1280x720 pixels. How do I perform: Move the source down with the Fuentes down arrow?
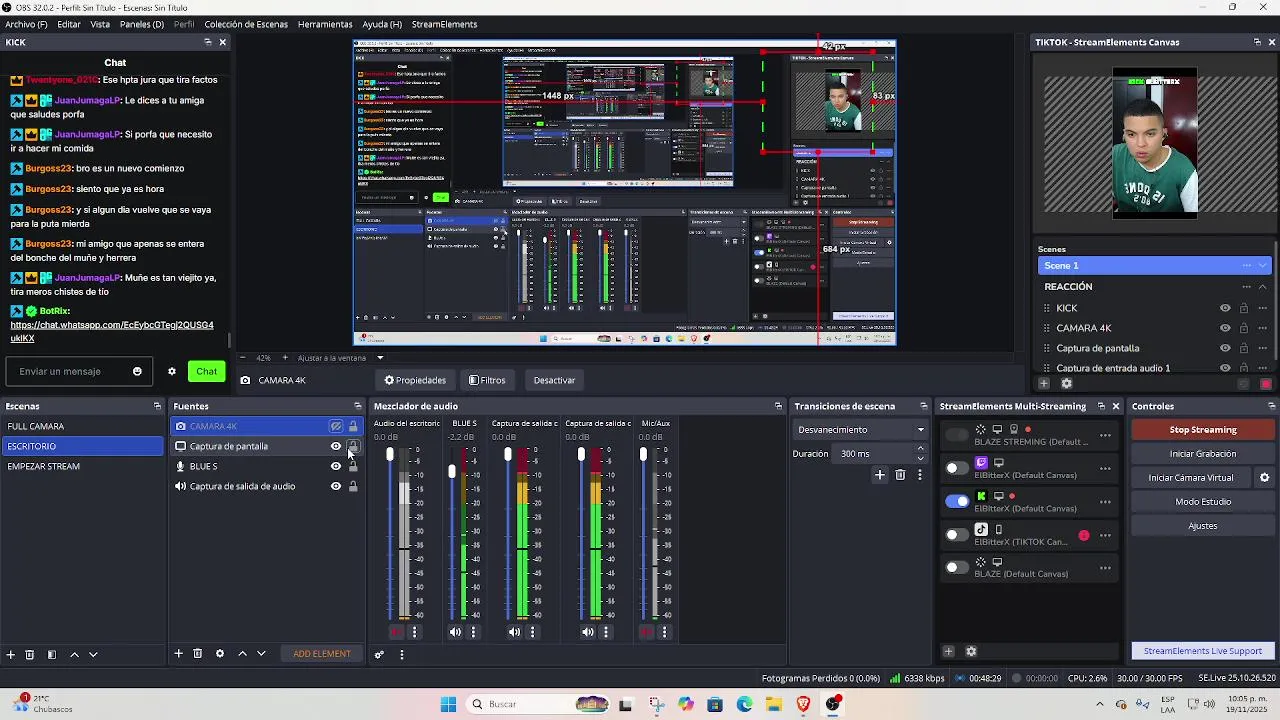(x=261, y=653)
